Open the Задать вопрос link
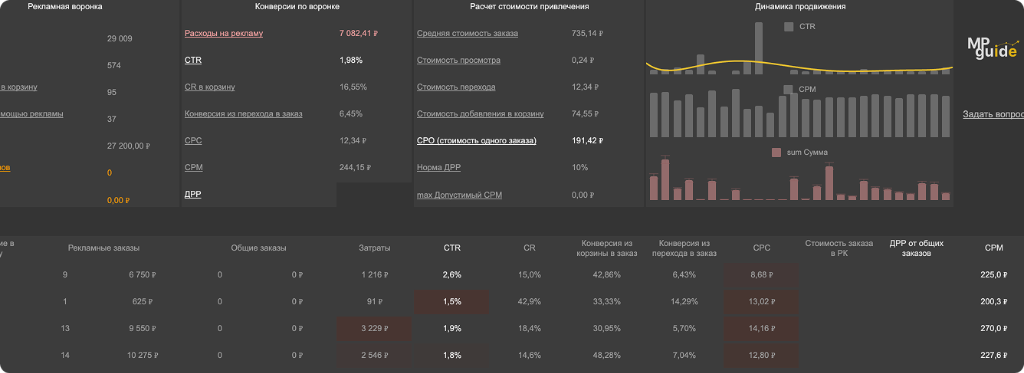This screenshot has height=373, width=1024. 993,114
